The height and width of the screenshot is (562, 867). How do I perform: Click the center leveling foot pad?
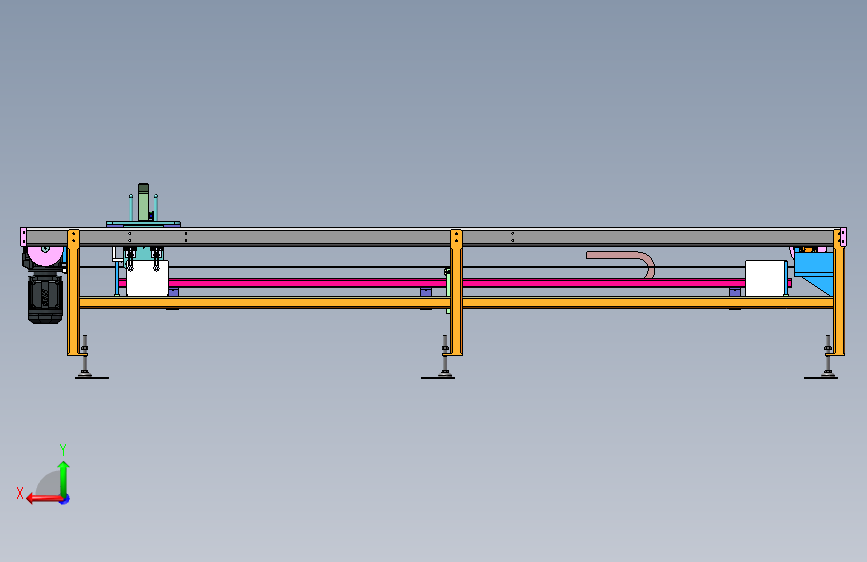pyautogui.click(x=437, y=378)
